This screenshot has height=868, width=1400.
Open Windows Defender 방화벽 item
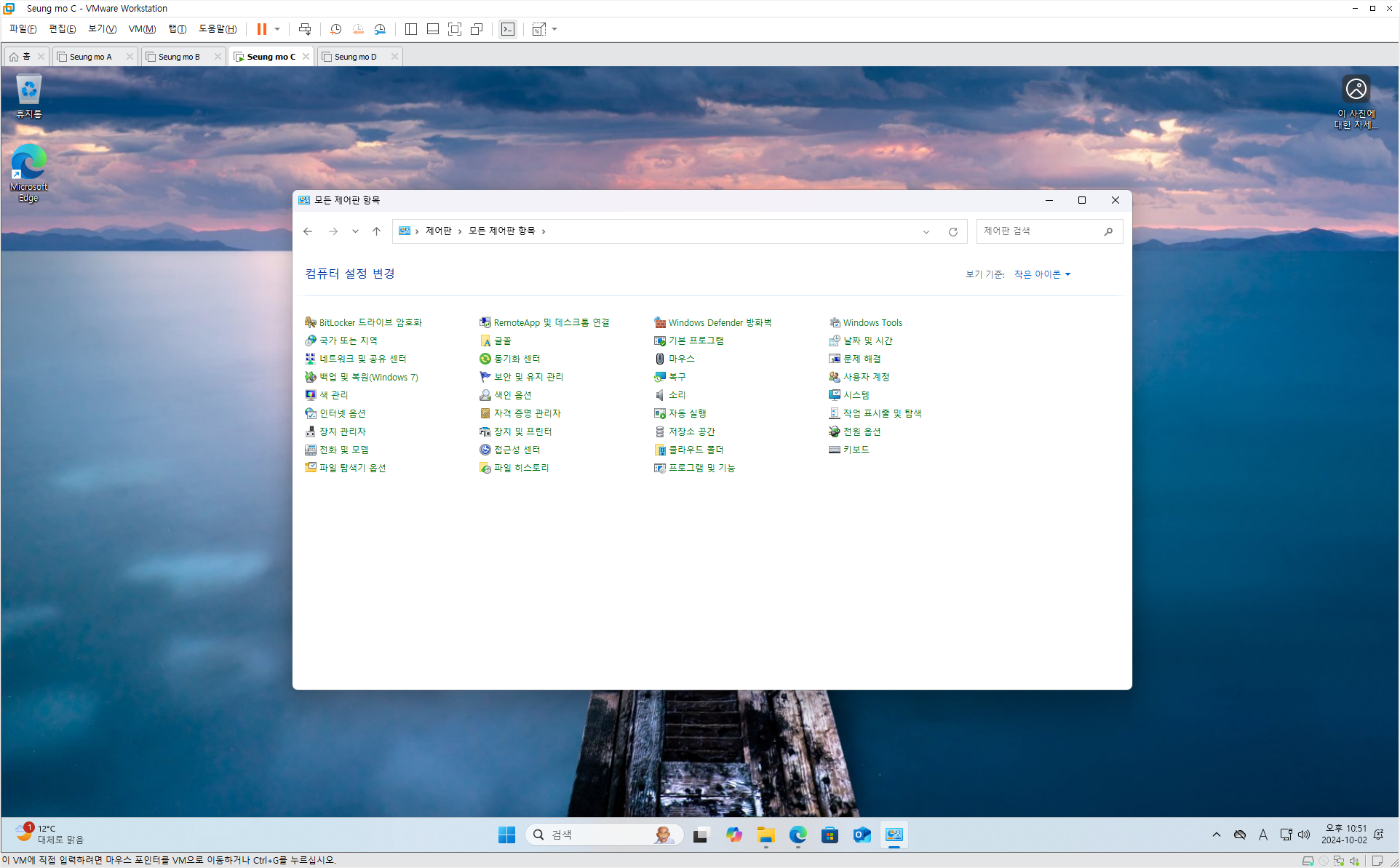pyautogui.click(x=720, y=323)
